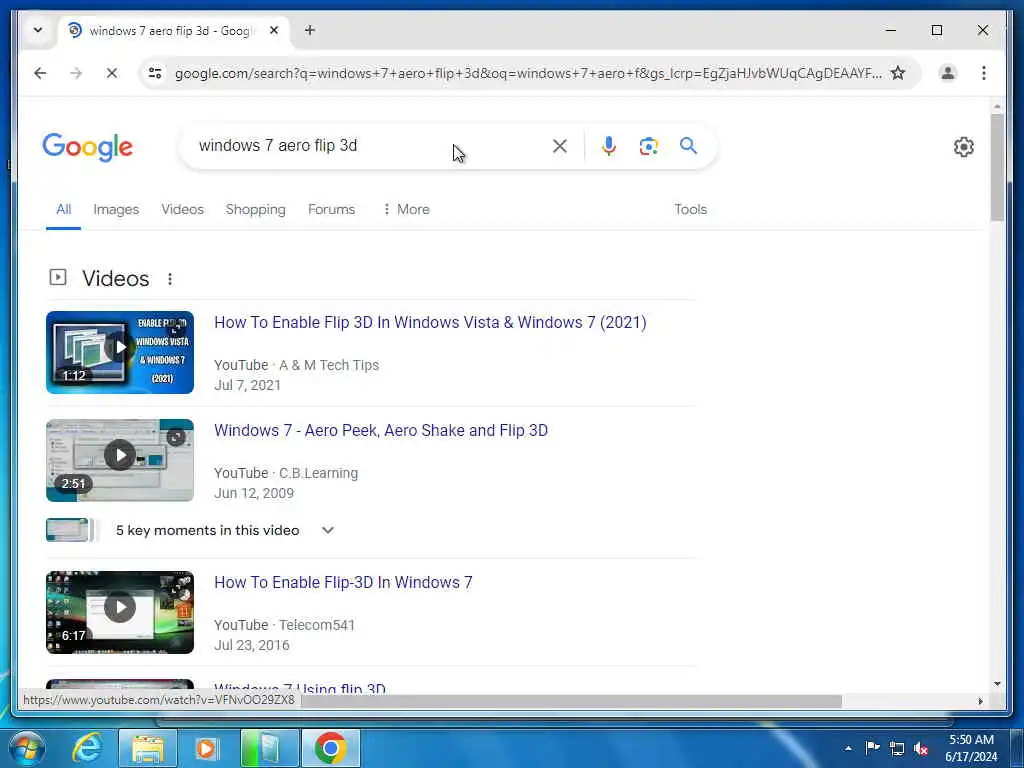The width and height of the screenshot is (1024, 768).
Task: Open the More filters menu
Action: (406, 210)
